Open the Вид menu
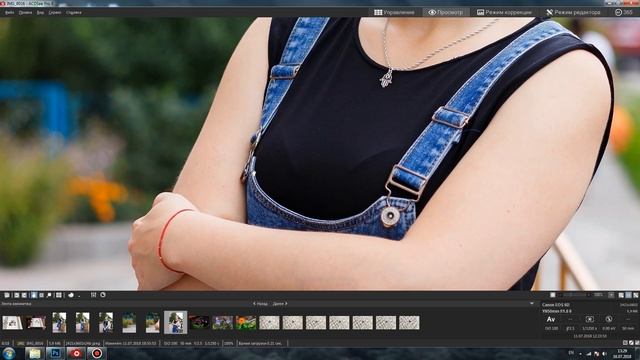 40,13
